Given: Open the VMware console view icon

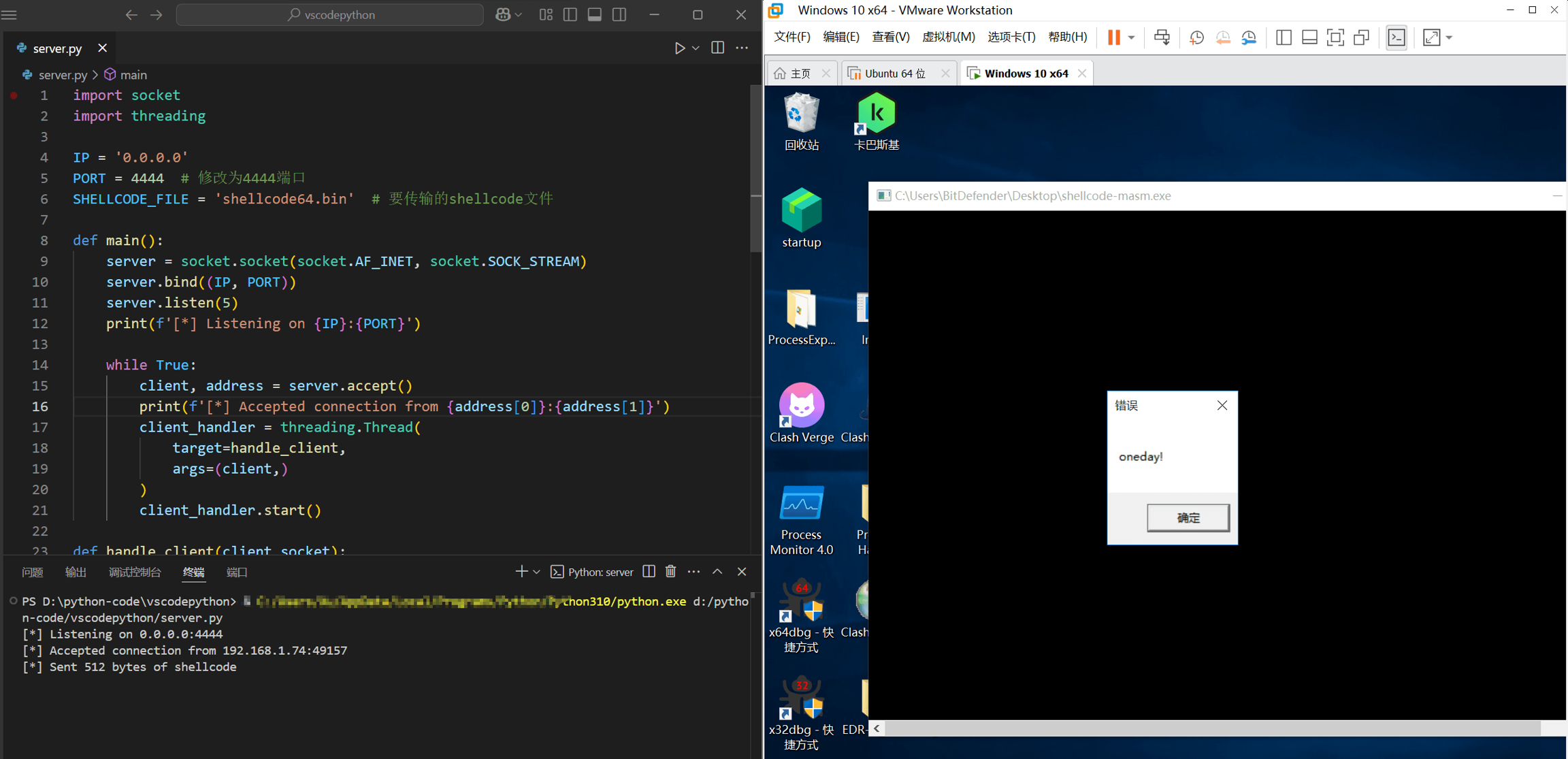Looking at the screenshot, I should pyautogui.click(x=1396, y=38).
